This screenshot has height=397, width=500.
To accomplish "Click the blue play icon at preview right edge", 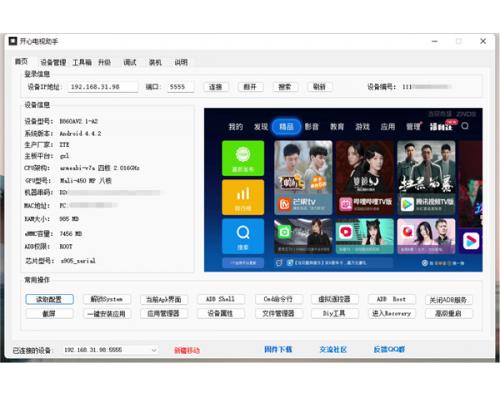I will pos(471,241).
